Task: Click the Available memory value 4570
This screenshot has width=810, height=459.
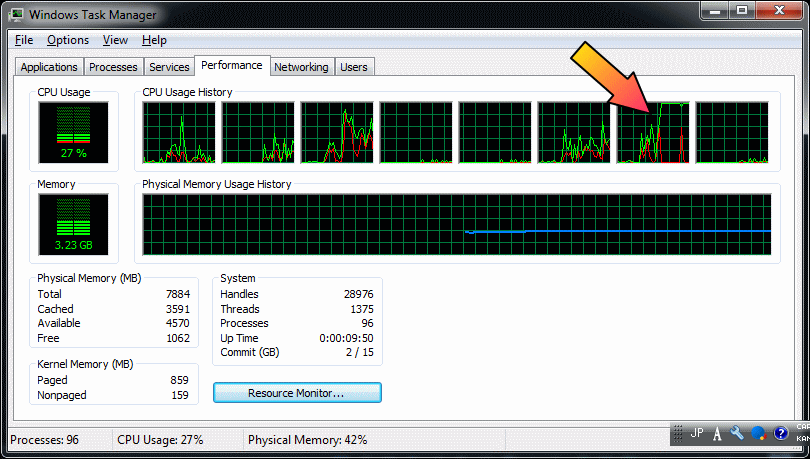Action: pyautogui.click(x=178, y=323)
